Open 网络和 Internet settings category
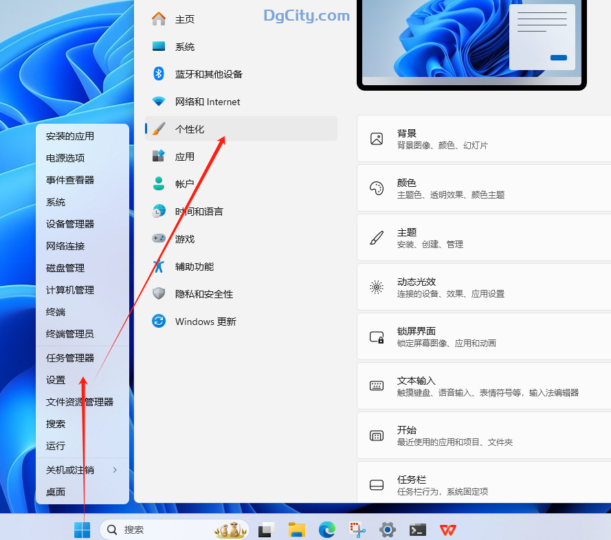Screen dimensions: 611x540 207,102
